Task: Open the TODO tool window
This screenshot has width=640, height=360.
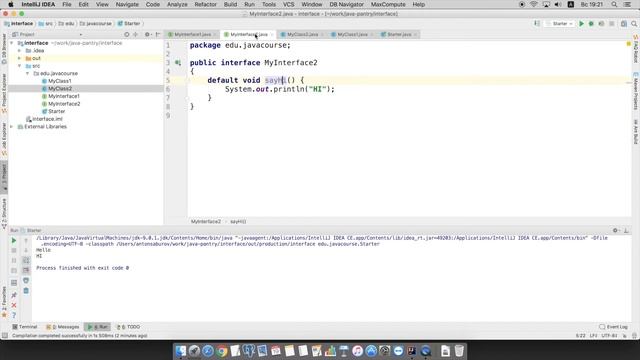Action: click(x=128, y=327)
